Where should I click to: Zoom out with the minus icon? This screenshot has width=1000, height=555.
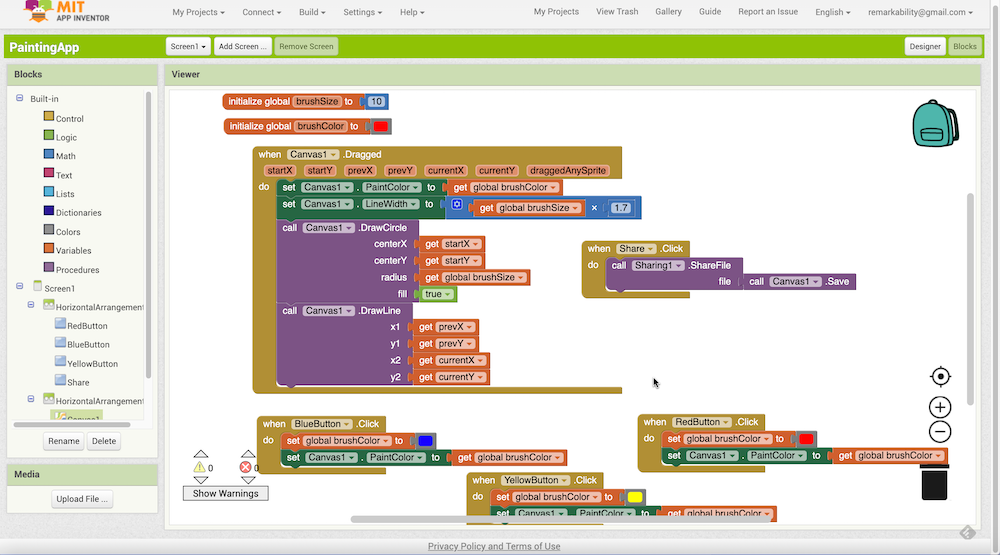(x=940, y=432)
